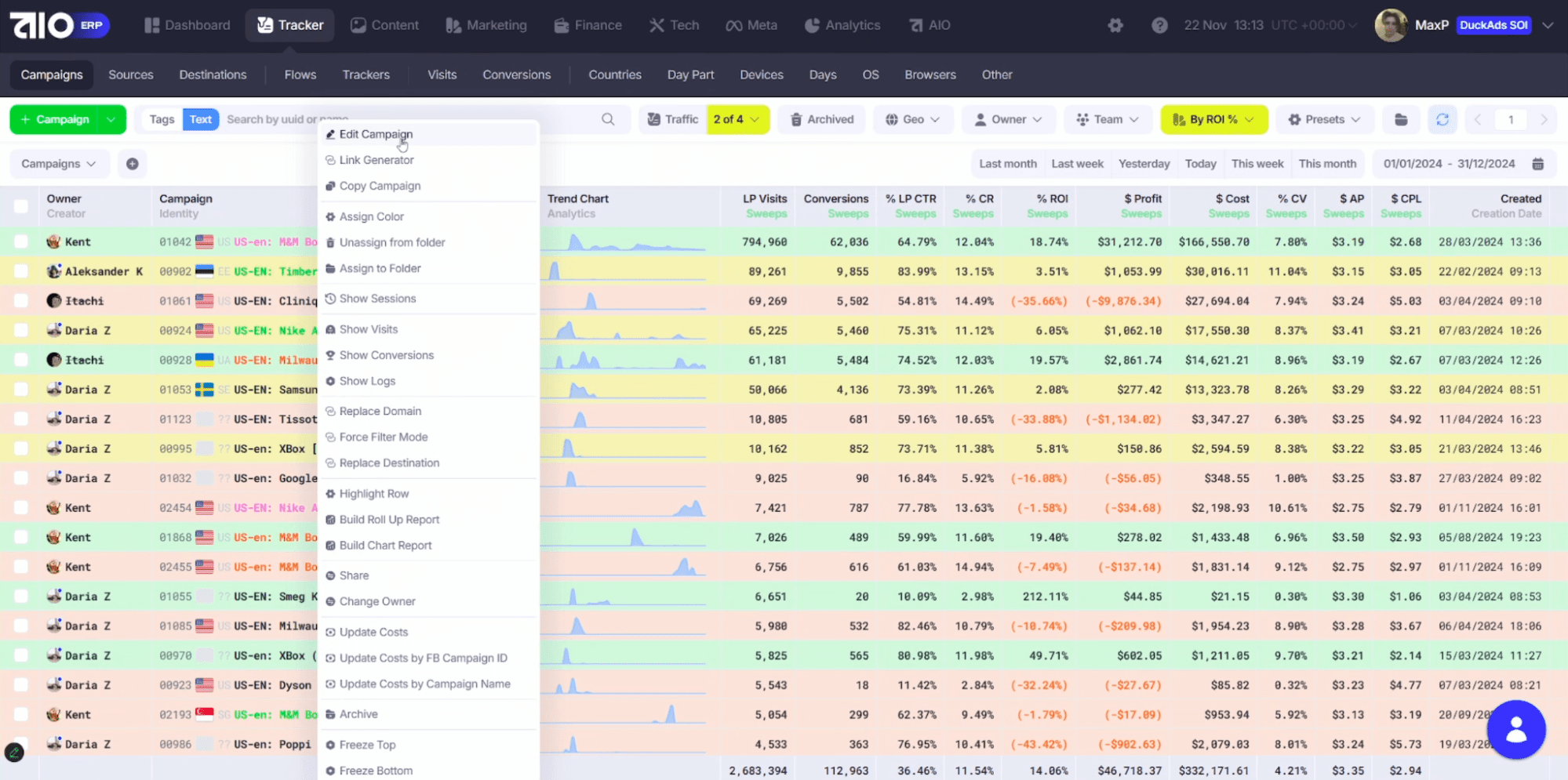Open the By ROI % sorting dropdown

(x=1213, y=119)
